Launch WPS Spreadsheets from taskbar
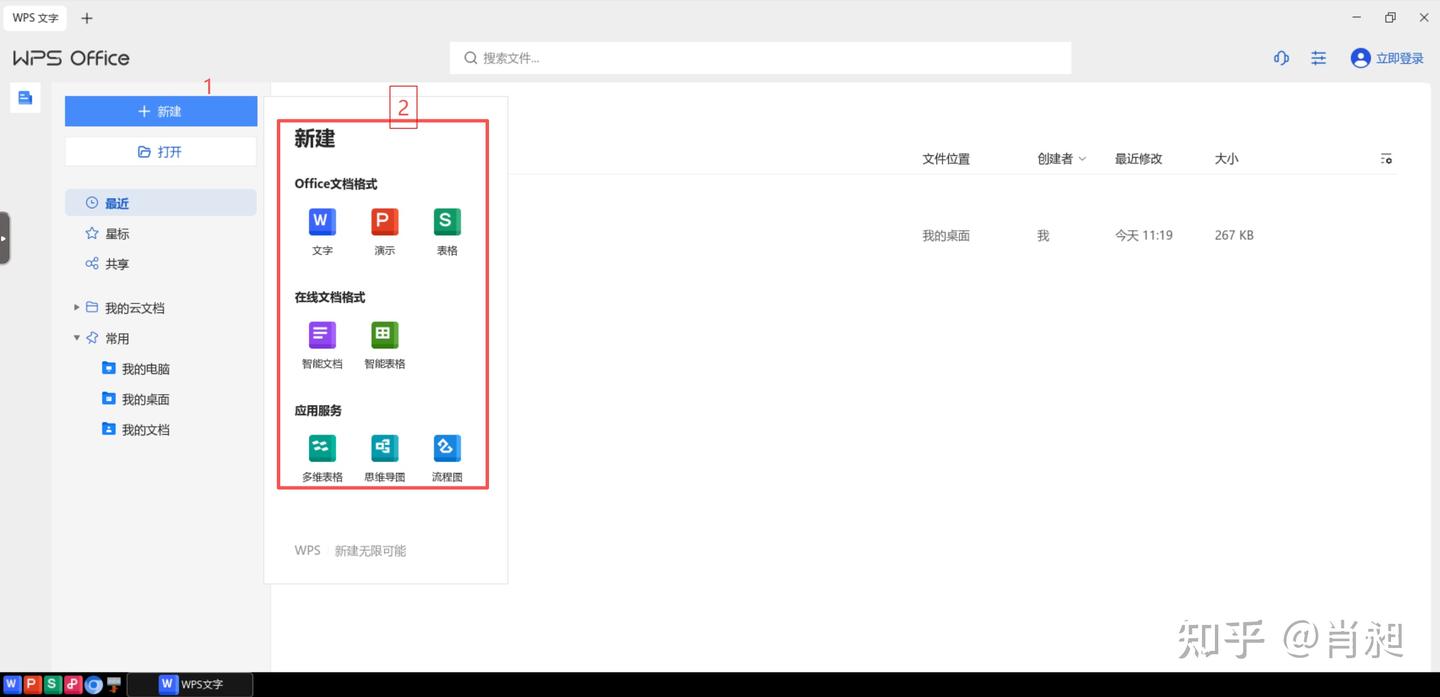Screen dimensions: 1440x697 [52, 684]
